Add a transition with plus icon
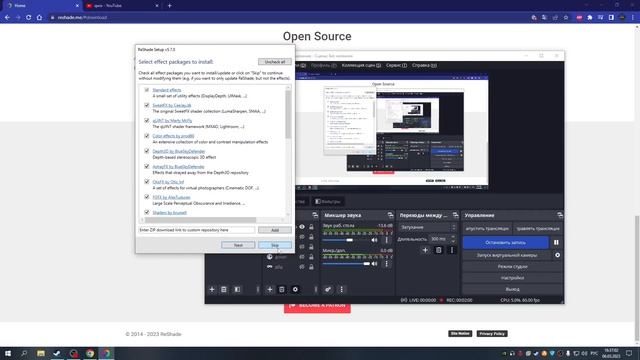Viewport: 640px width, 360px height. 425,250
